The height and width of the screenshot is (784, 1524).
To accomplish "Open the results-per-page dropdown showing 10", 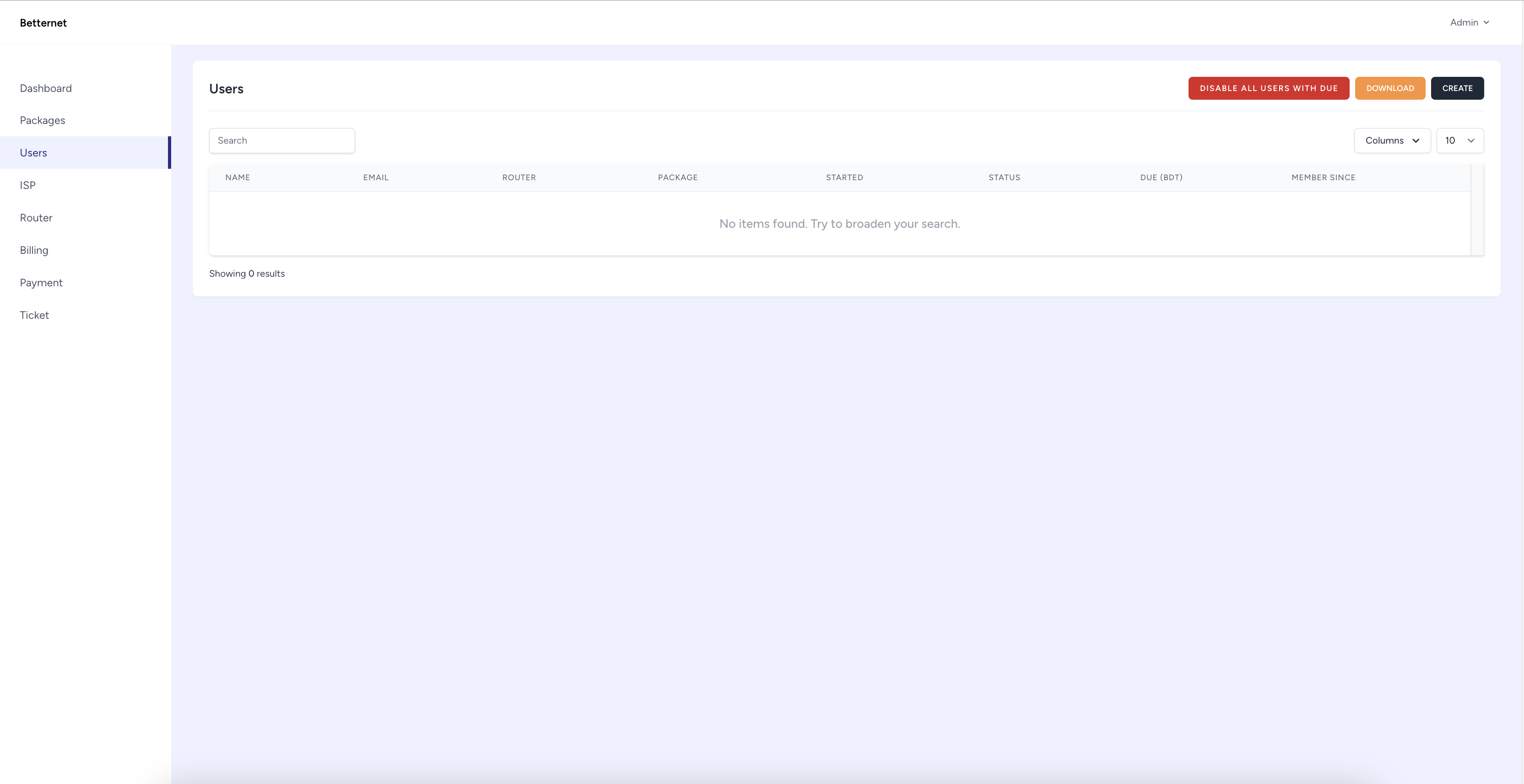I will pyautogui.click(x=1459, y=140).
